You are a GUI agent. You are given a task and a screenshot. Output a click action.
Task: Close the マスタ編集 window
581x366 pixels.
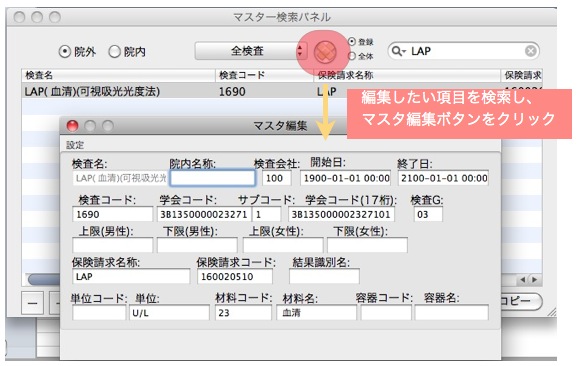(x=72, y=126)
